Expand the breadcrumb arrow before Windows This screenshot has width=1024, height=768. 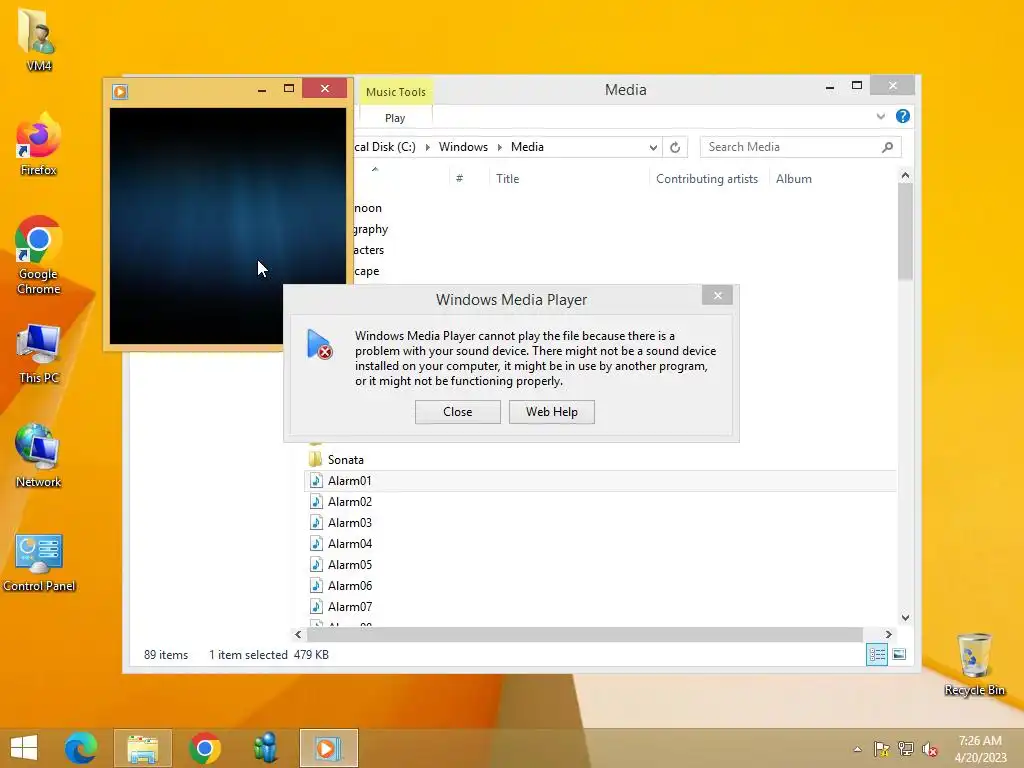point(428,148)
